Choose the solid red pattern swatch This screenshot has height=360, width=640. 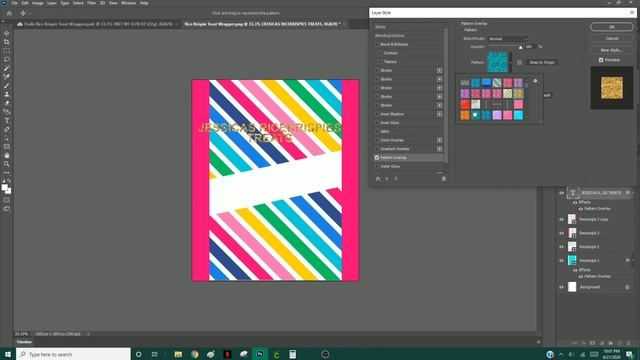[465, 104]
